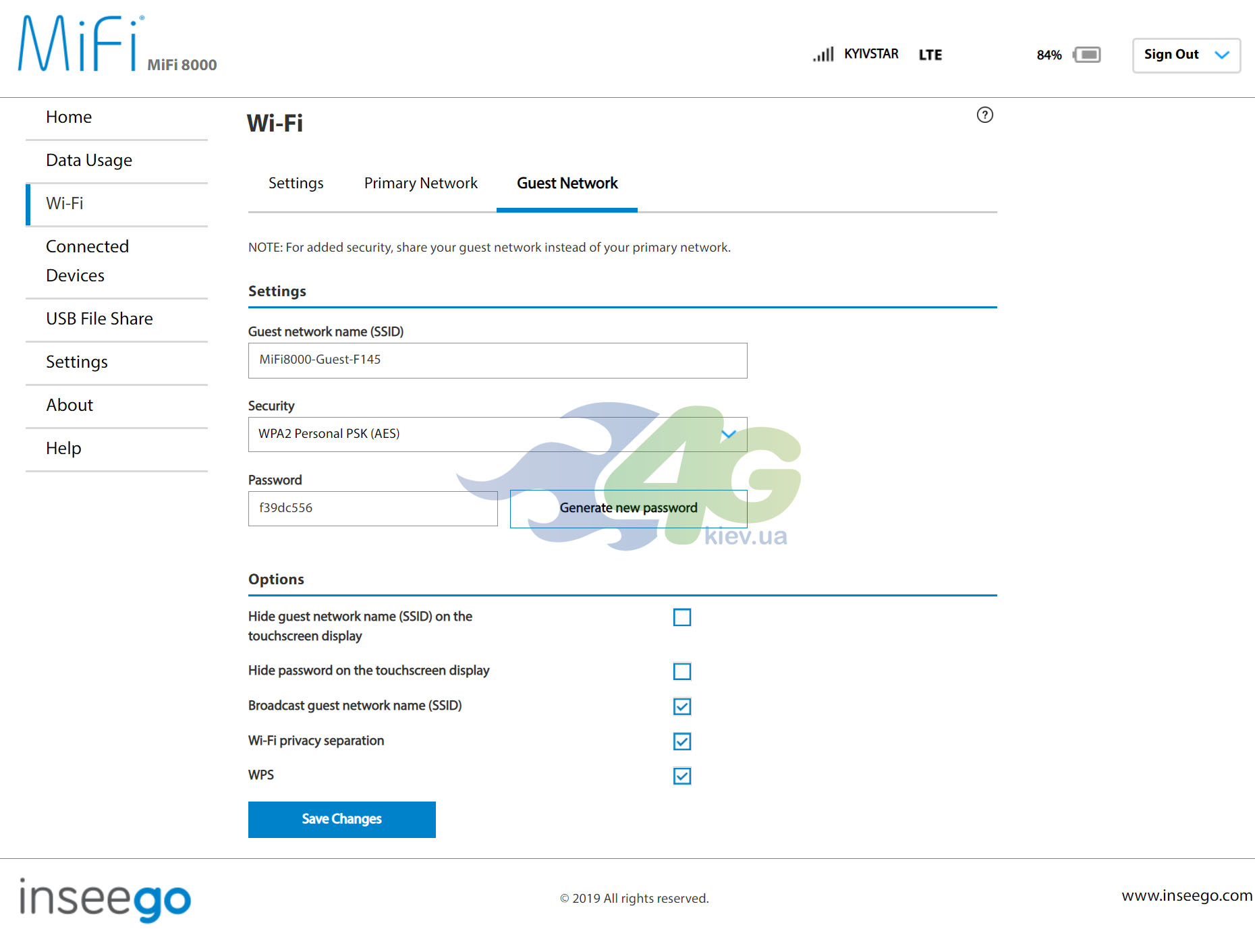Viewport: 1255px width, 952px height.
Task: Uncheck the WPS checkbox
Action: (x=682, y=776)
